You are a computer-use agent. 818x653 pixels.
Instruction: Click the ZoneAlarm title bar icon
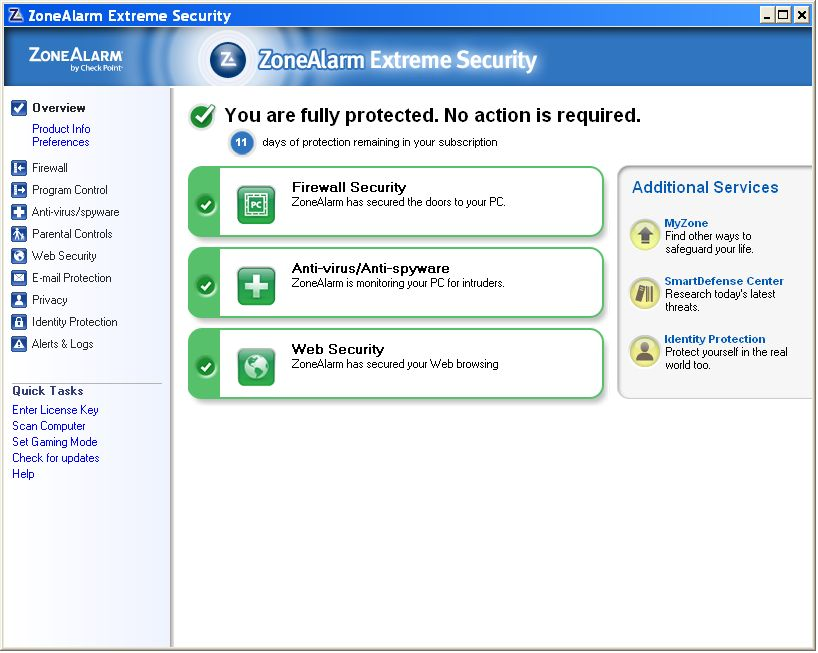coord(16,15)
